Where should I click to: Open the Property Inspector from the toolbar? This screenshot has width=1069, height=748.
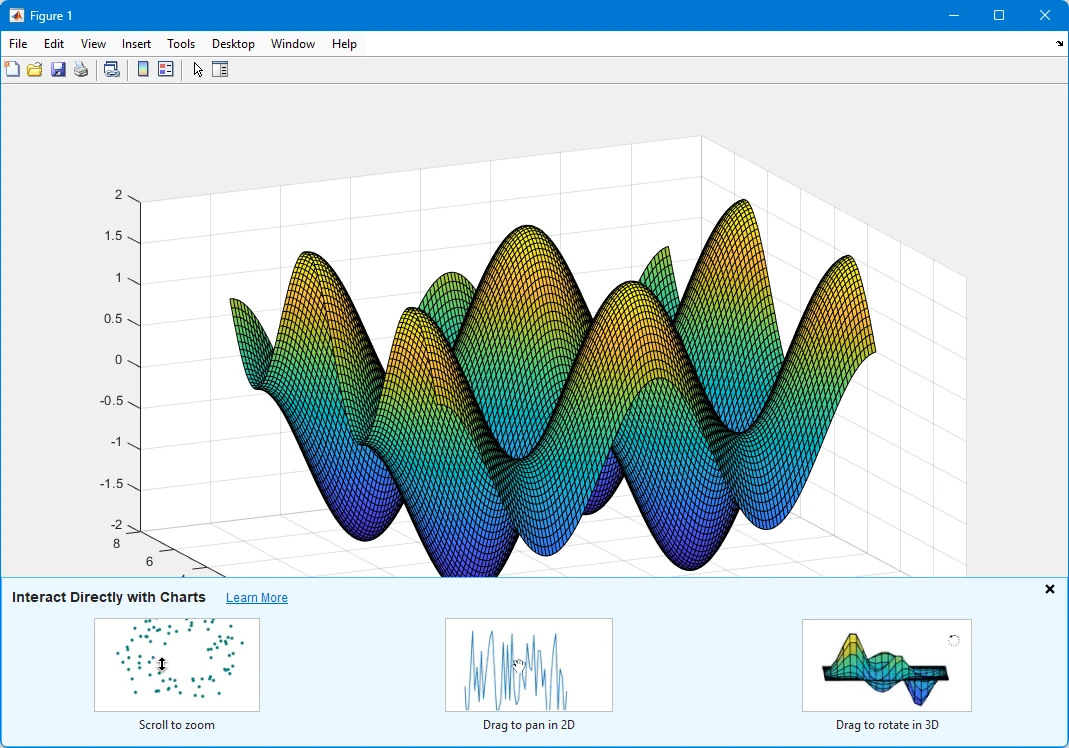(220, 69)
